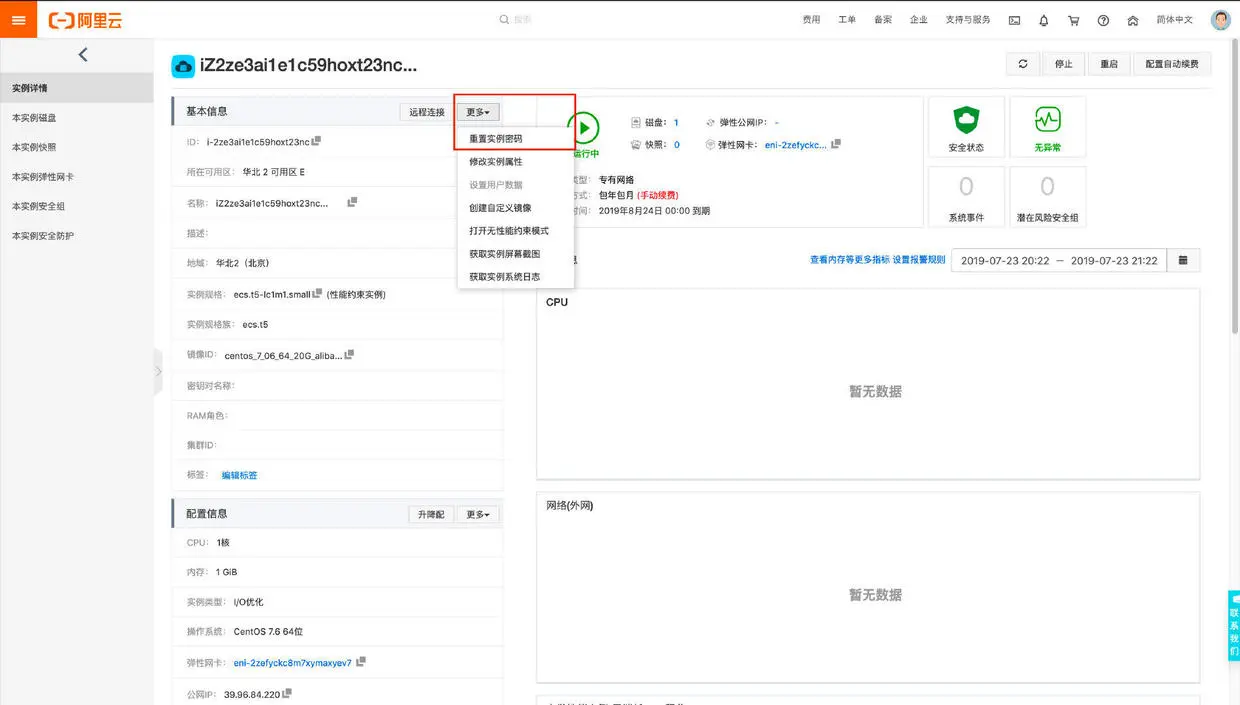This screenshot has height=705, width=1240.
Task: Open the calendar picker icon button
Action: coord(1183,260)
